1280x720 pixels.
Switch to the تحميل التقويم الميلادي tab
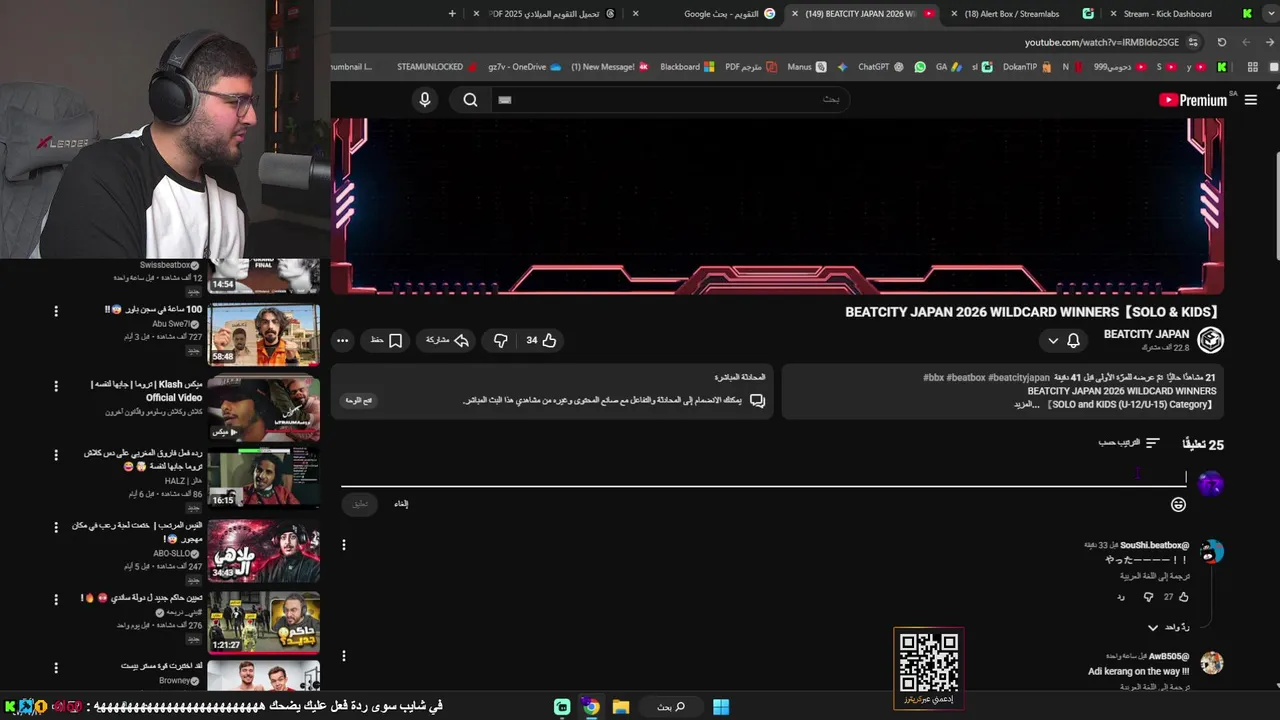tap(545, 14)
